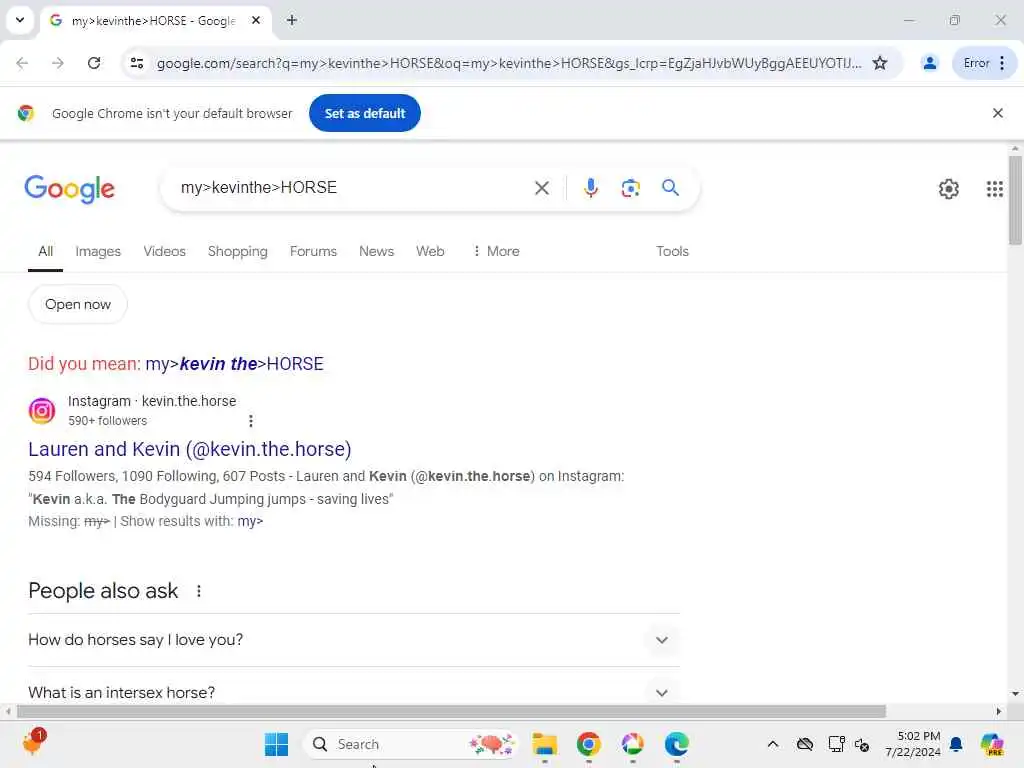This screenshot has height=768, width=1024.
Task: Click Set as default button
Action: (364, 113)
